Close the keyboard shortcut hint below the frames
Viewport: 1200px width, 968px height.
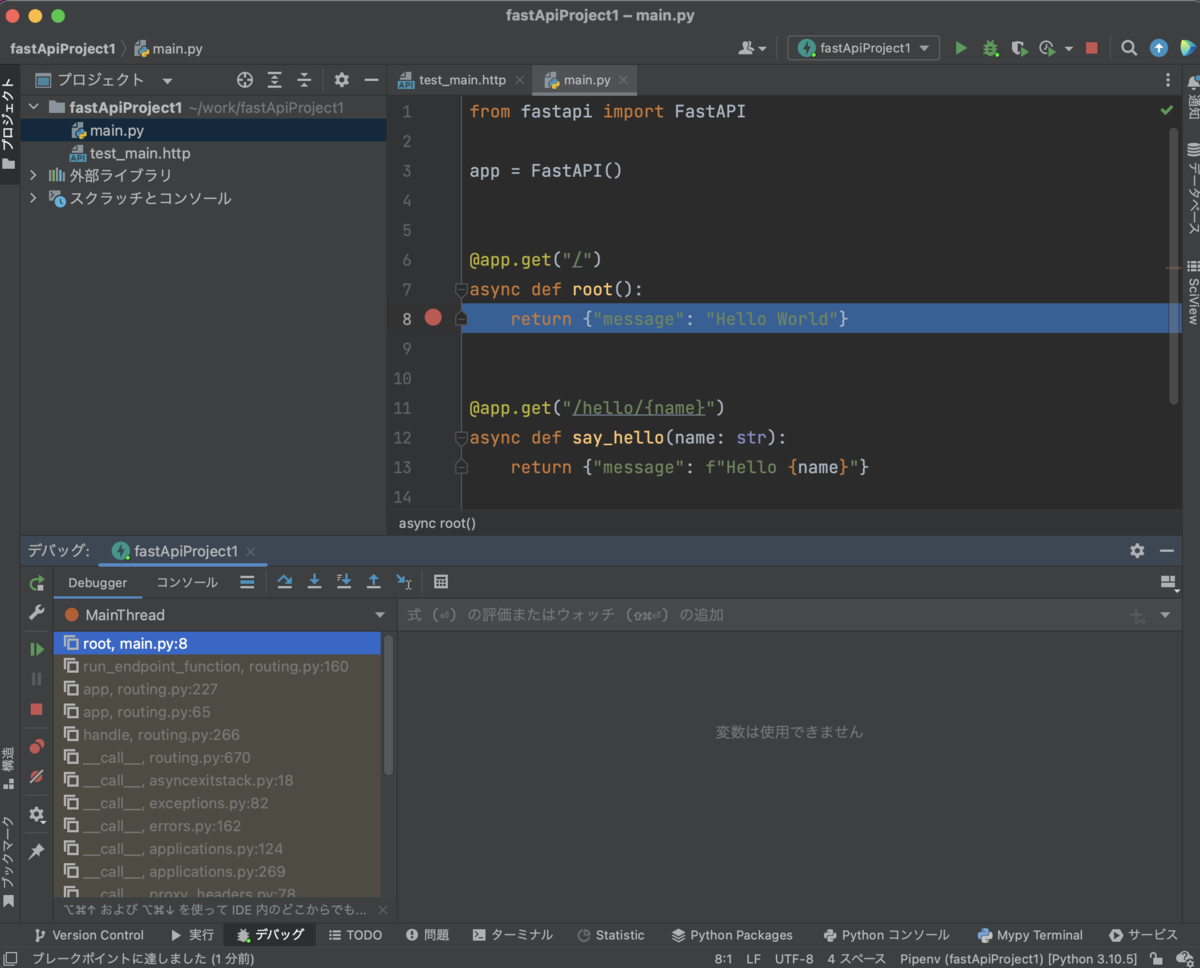coord(381,911)
